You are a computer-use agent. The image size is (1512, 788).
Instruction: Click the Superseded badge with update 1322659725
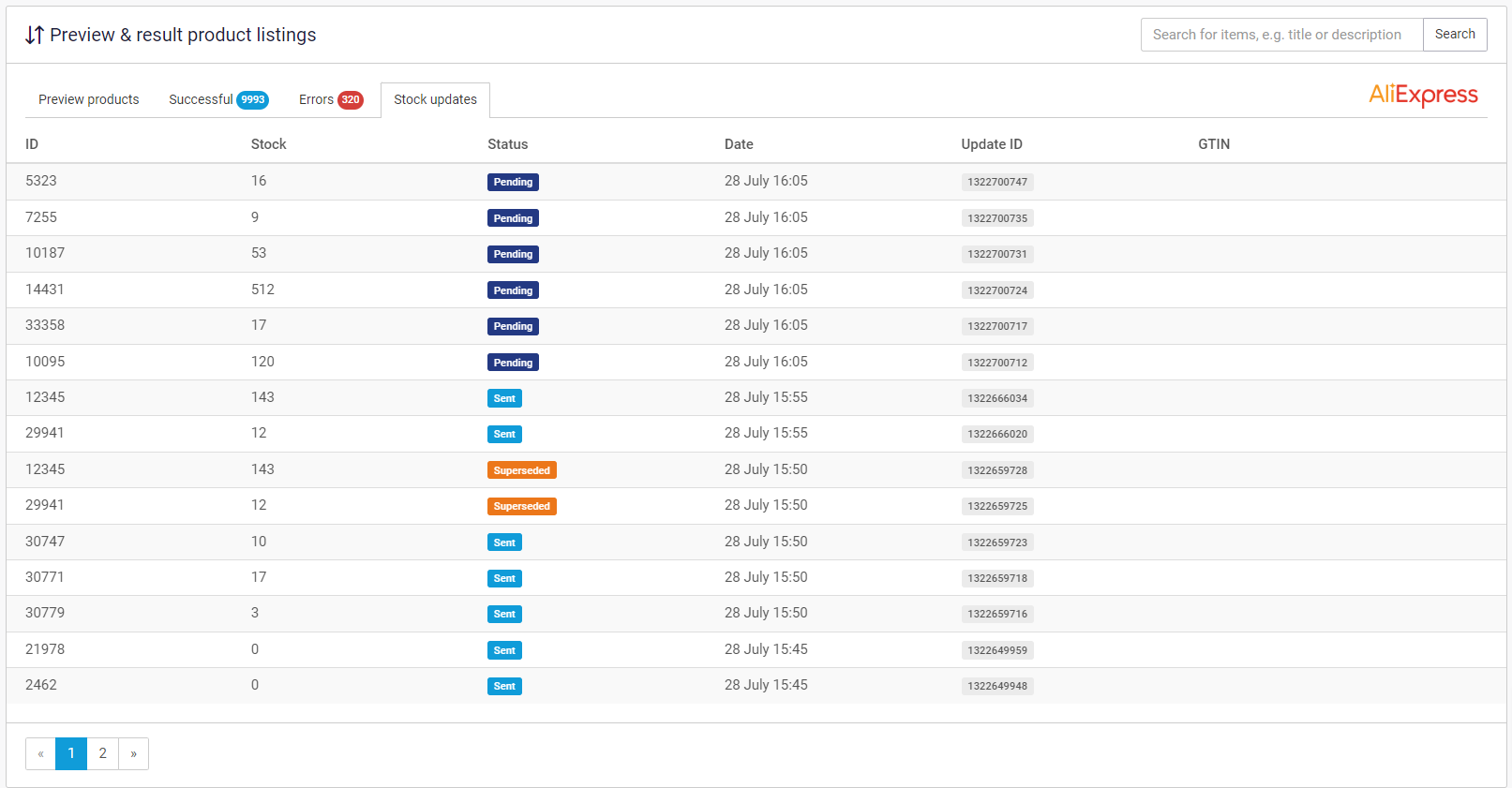522,506
